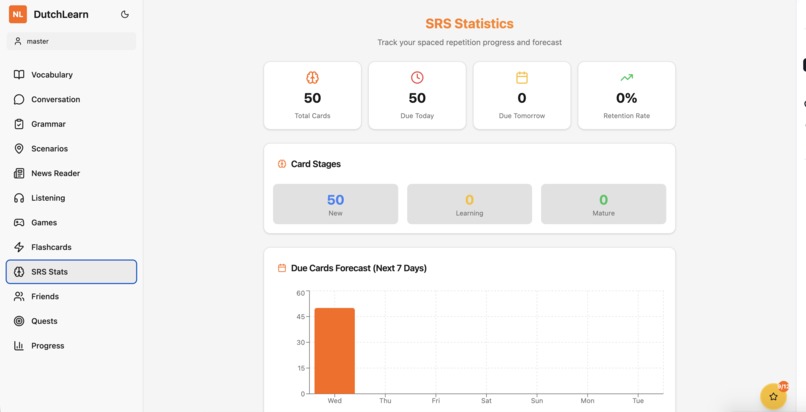Screen dimensions: 806x412
Task: Open Flashcards from the sidebar
Action: tap(71, 247)
